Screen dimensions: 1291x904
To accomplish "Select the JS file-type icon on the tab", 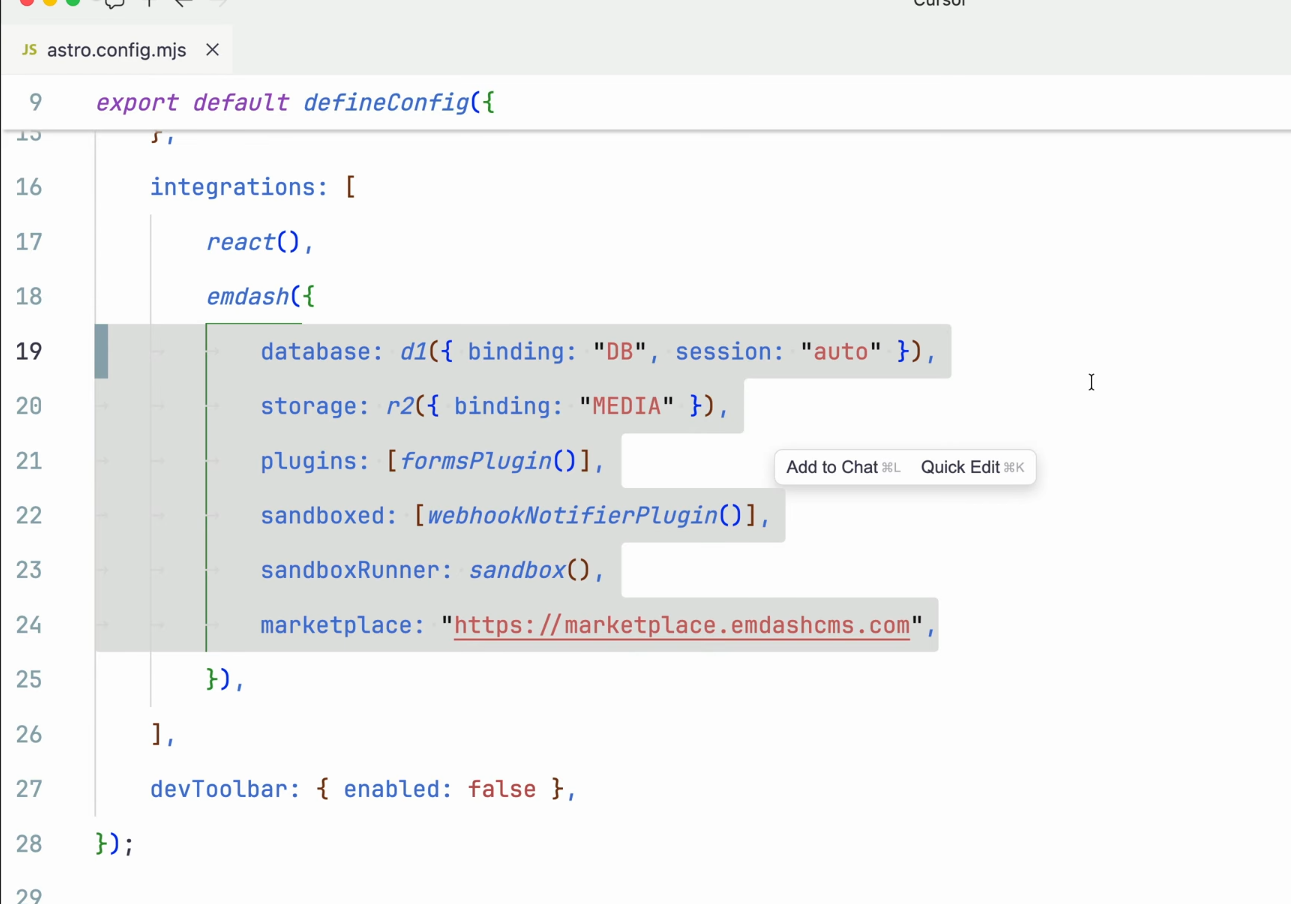I will pyautogui.click(x=29, y=49).
